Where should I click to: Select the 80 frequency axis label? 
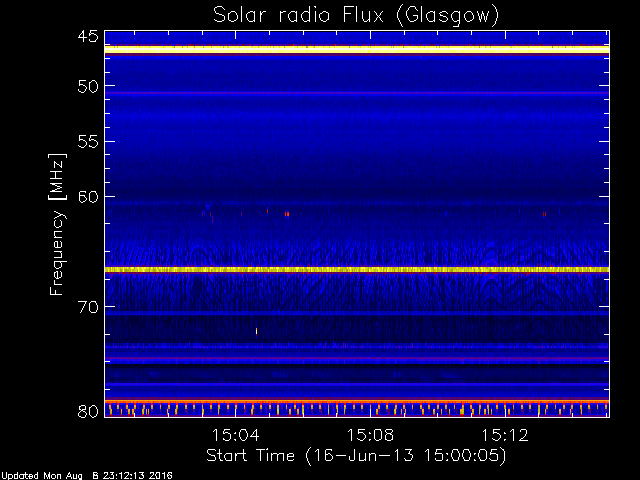point(88,411)
